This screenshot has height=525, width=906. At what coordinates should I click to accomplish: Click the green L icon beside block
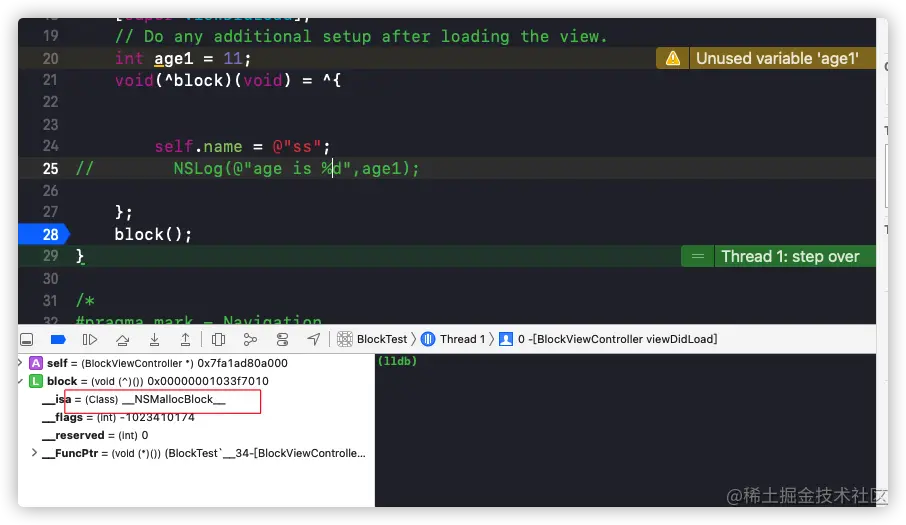[x=36, y=381]
